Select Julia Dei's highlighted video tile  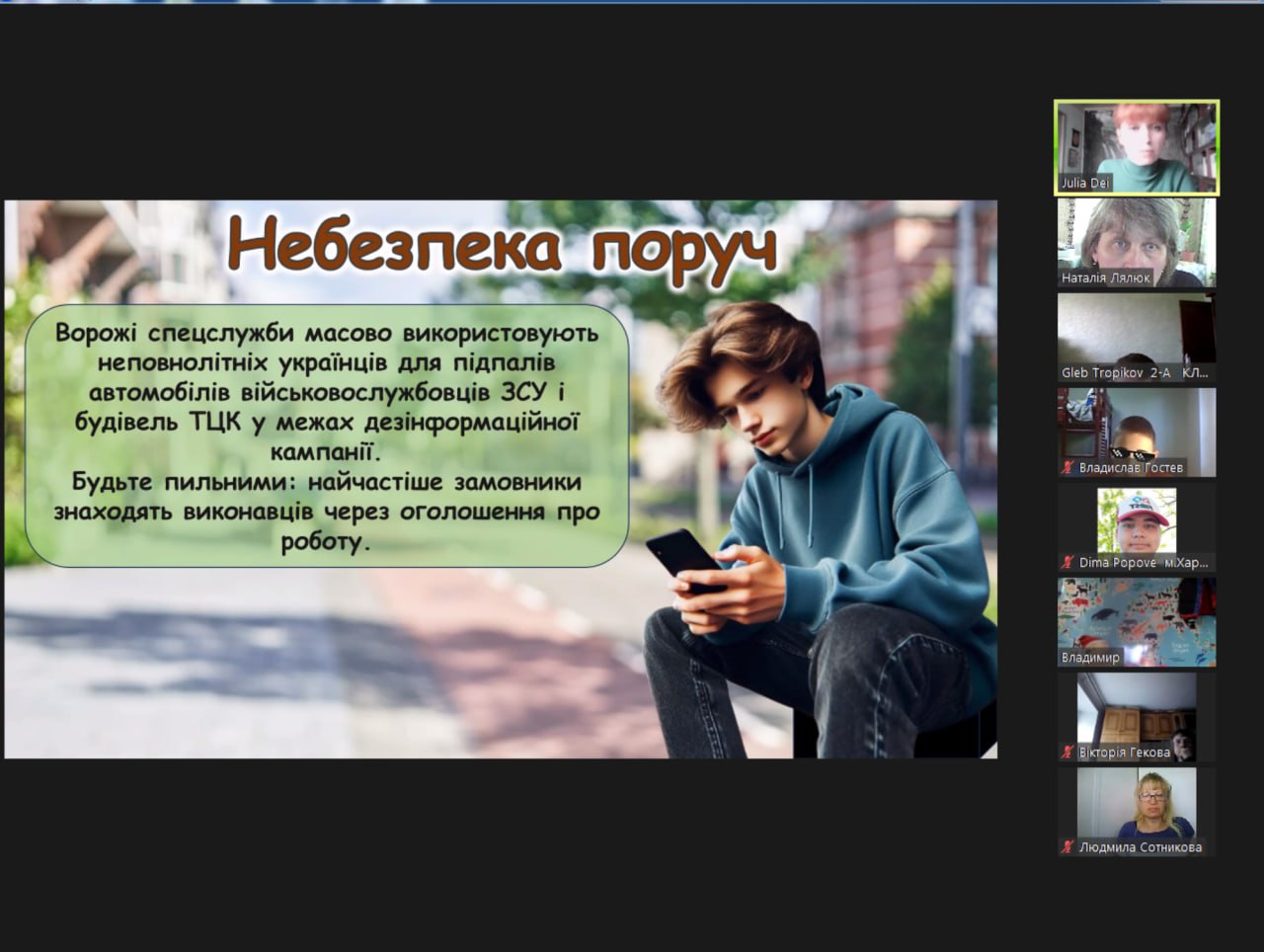[x=1137, y=147]
